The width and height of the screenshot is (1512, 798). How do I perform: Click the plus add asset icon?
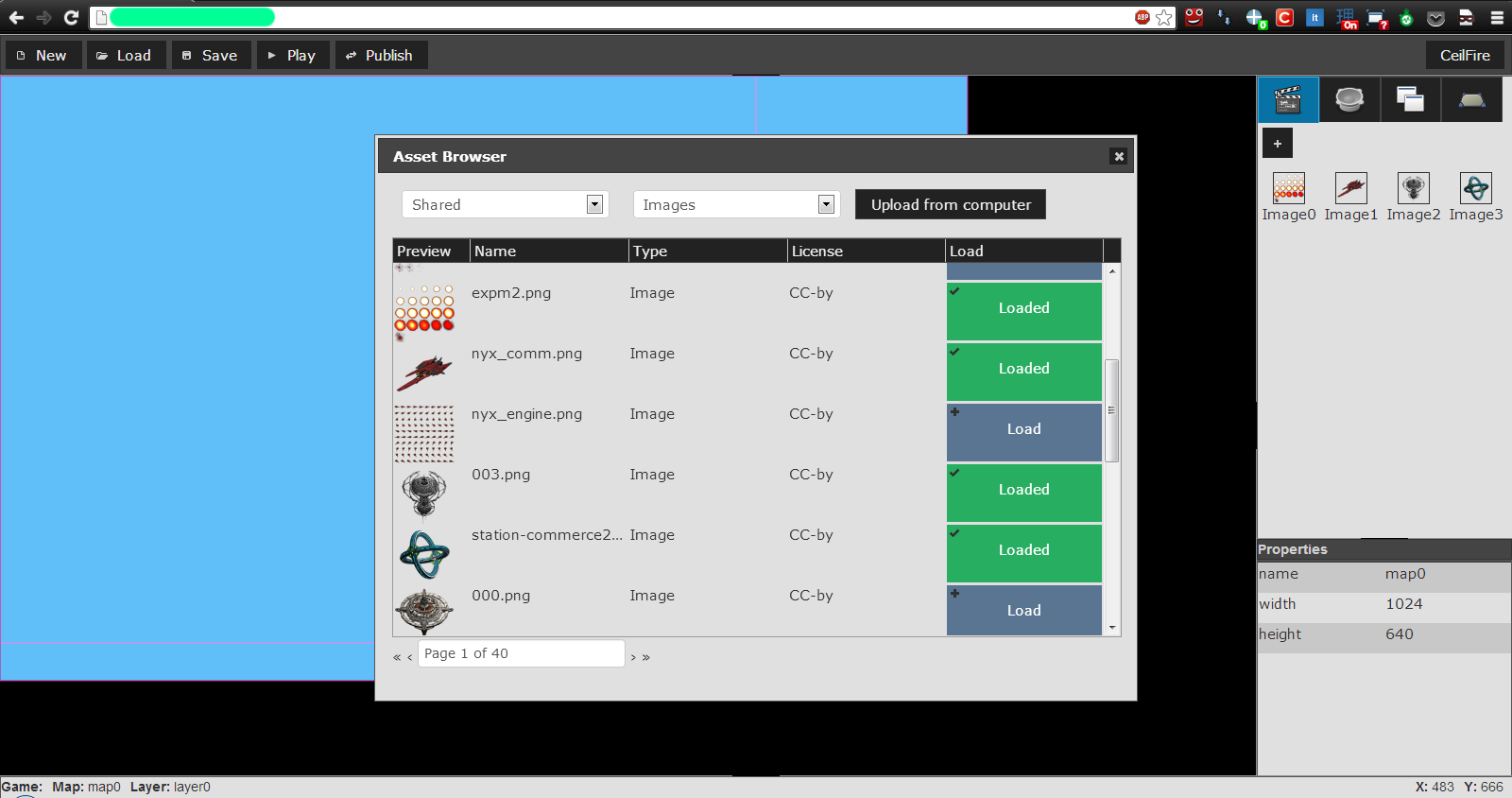(1277, 144)
